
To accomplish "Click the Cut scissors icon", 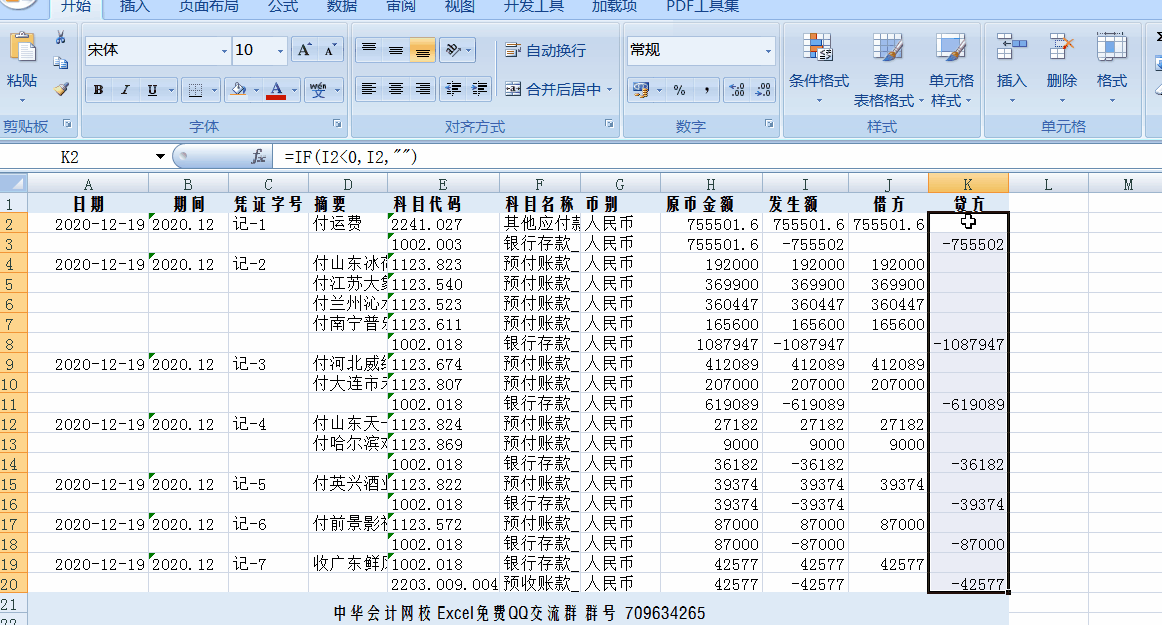I will (x=61, y=39).
